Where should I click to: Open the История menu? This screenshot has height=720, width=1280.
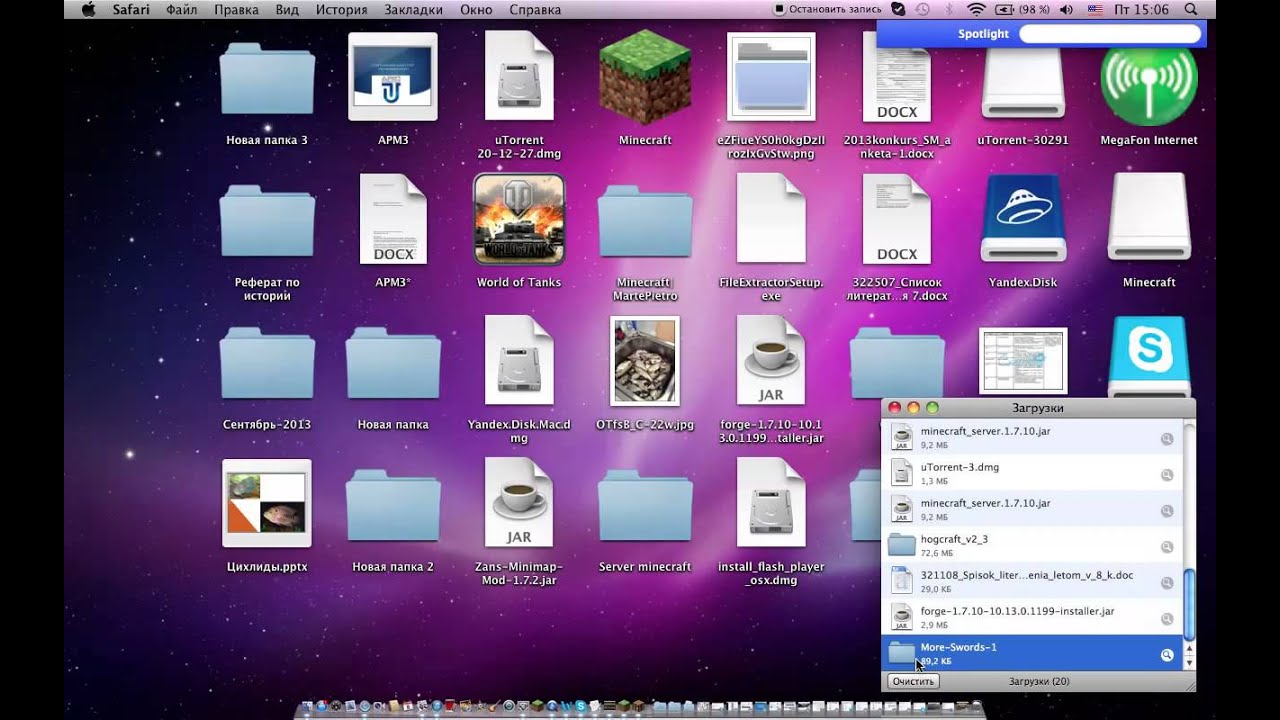coord(341,9)
